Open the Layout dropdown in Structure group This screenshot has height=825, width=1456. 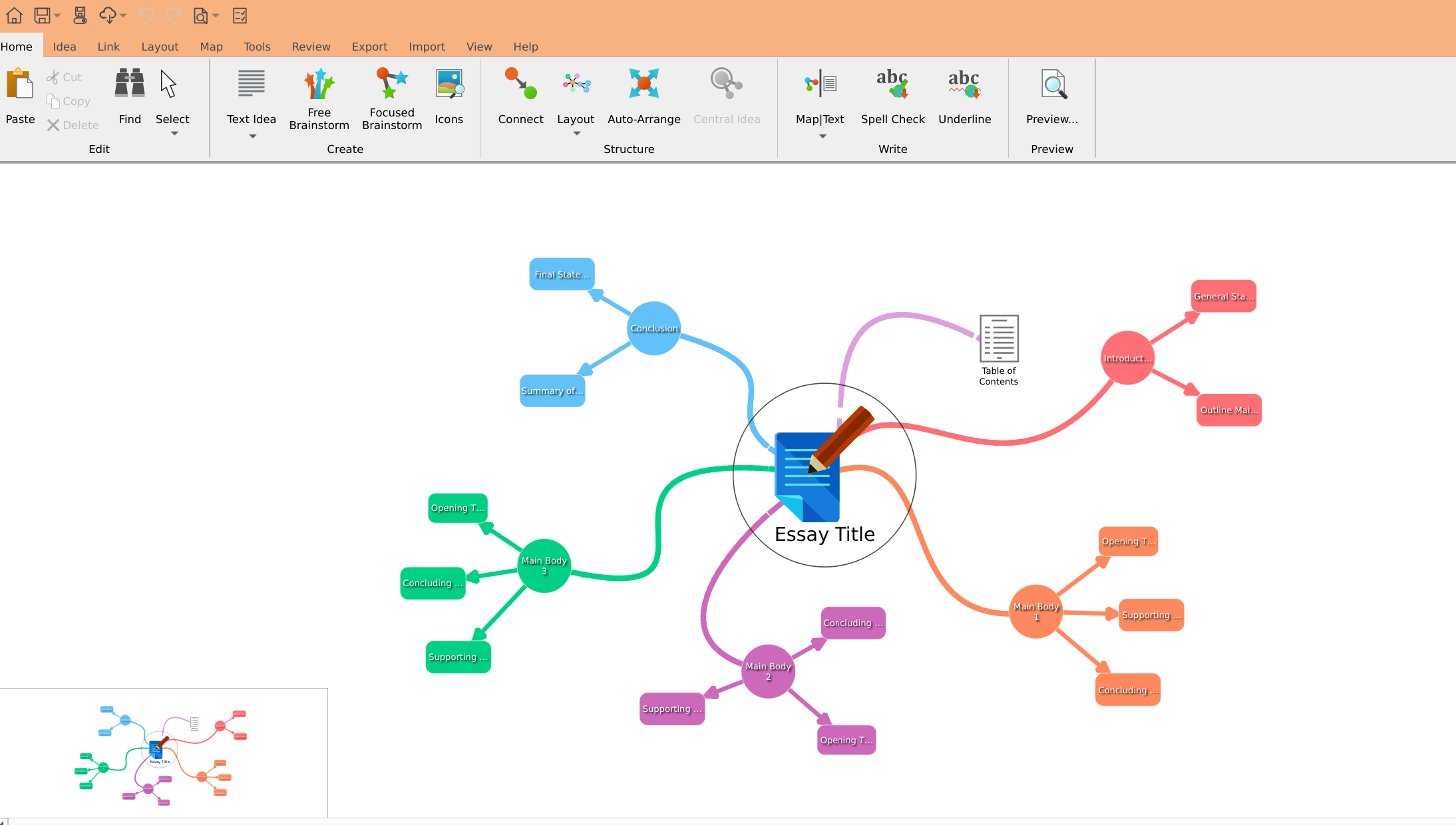point(576,133)
